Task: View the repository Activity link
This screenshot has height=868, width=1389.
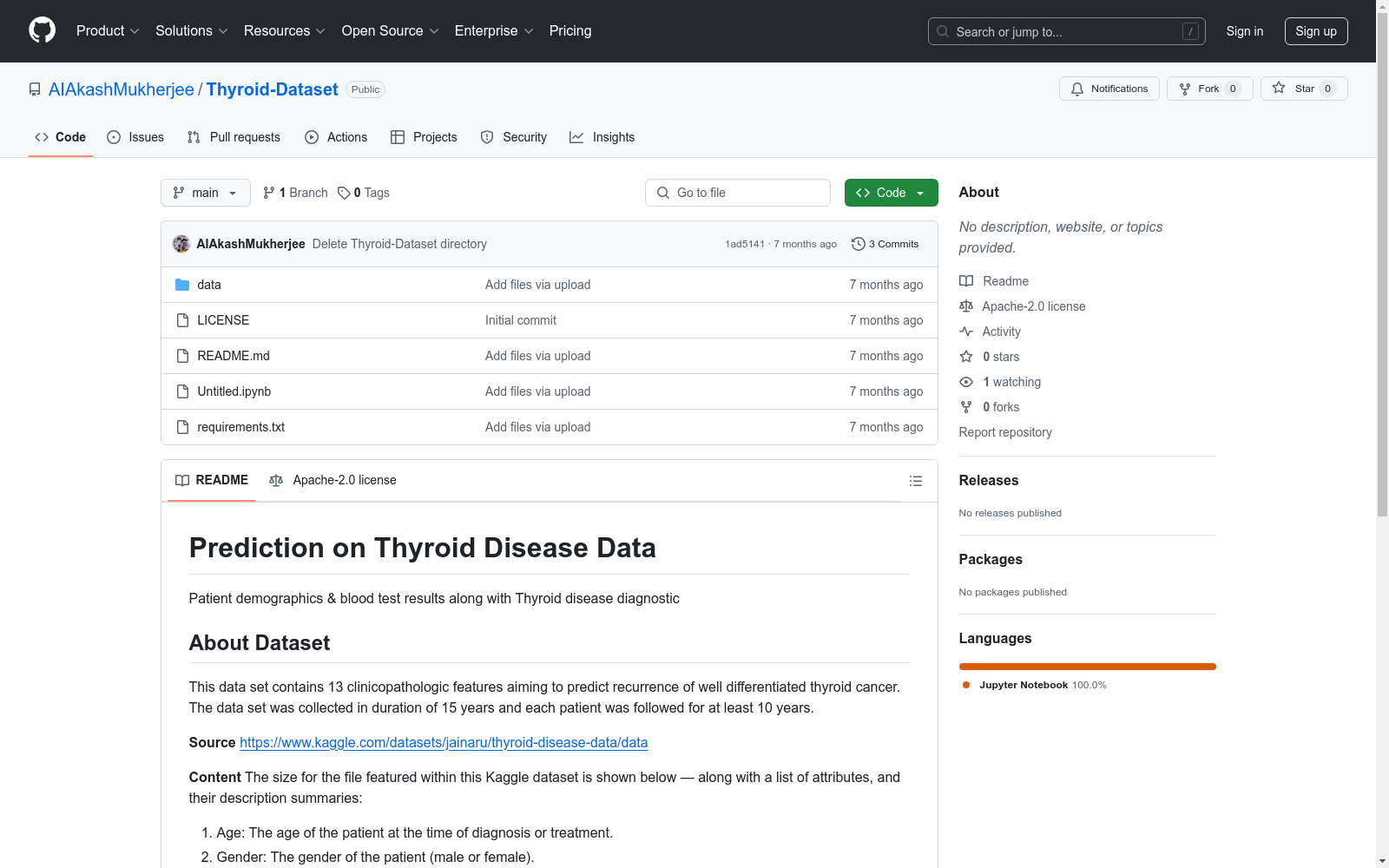Action: 991,332
